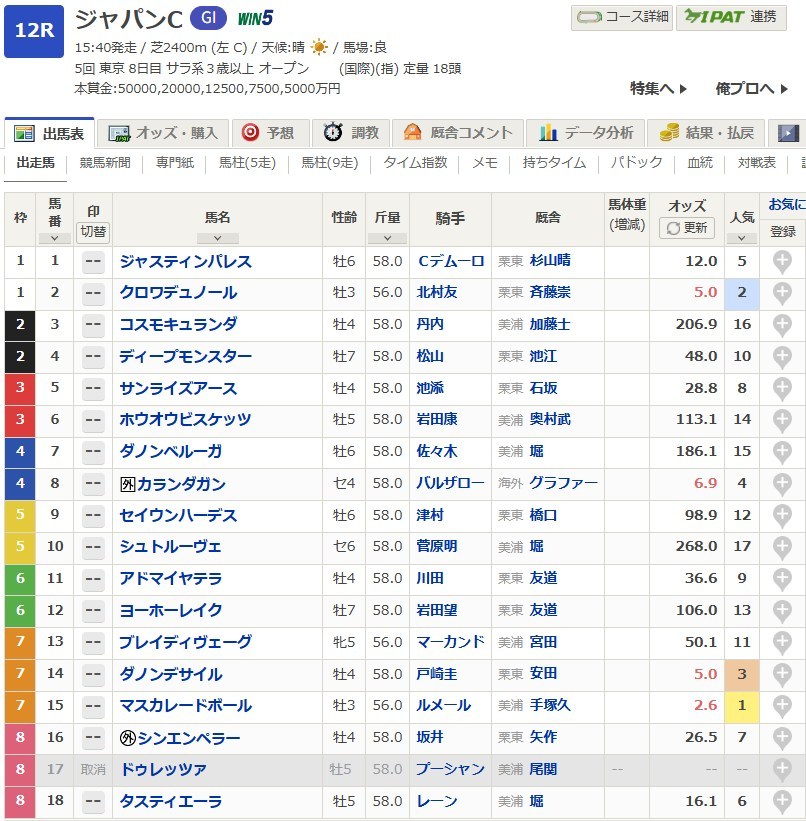Toggle the mark for クロワデュノール
The image size is (806, 821).
coord(93,293)
